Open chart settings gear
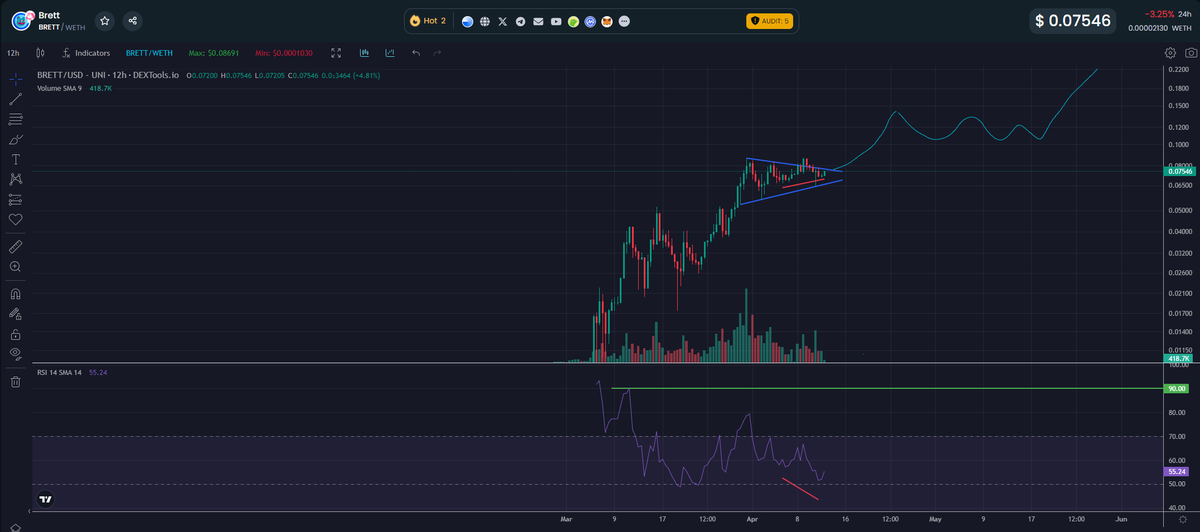 click(1170, 53)
